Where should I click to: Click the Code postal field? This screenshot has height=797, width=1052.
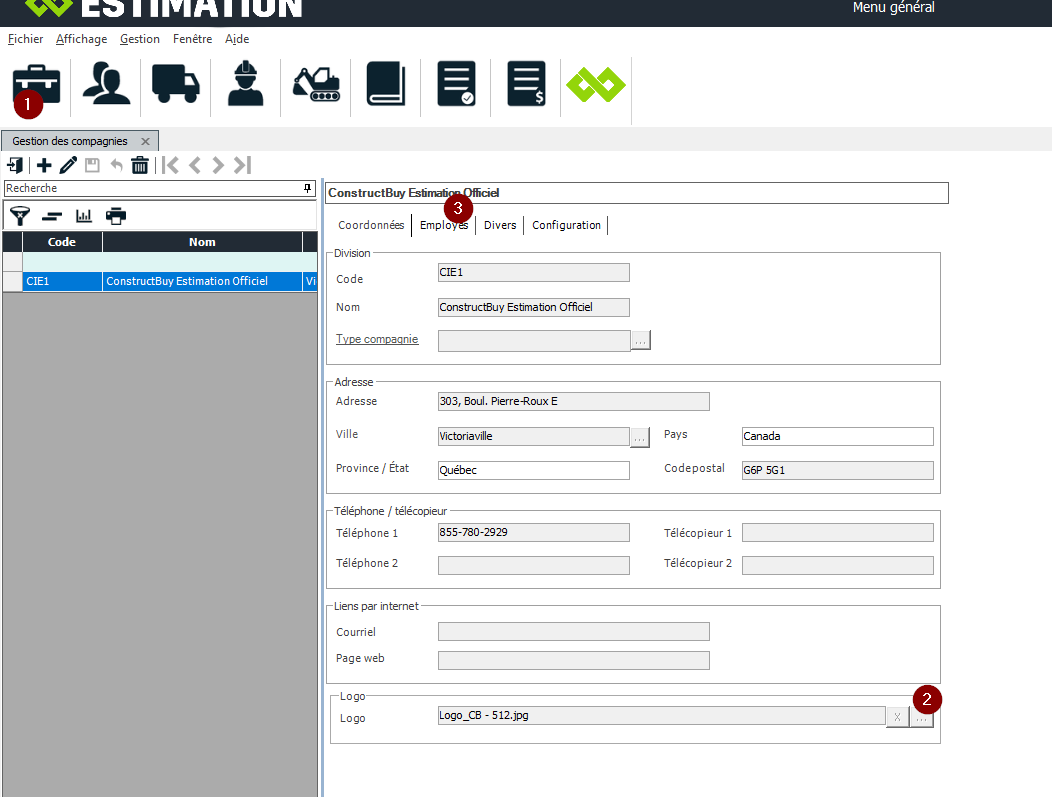click(837, 470)
